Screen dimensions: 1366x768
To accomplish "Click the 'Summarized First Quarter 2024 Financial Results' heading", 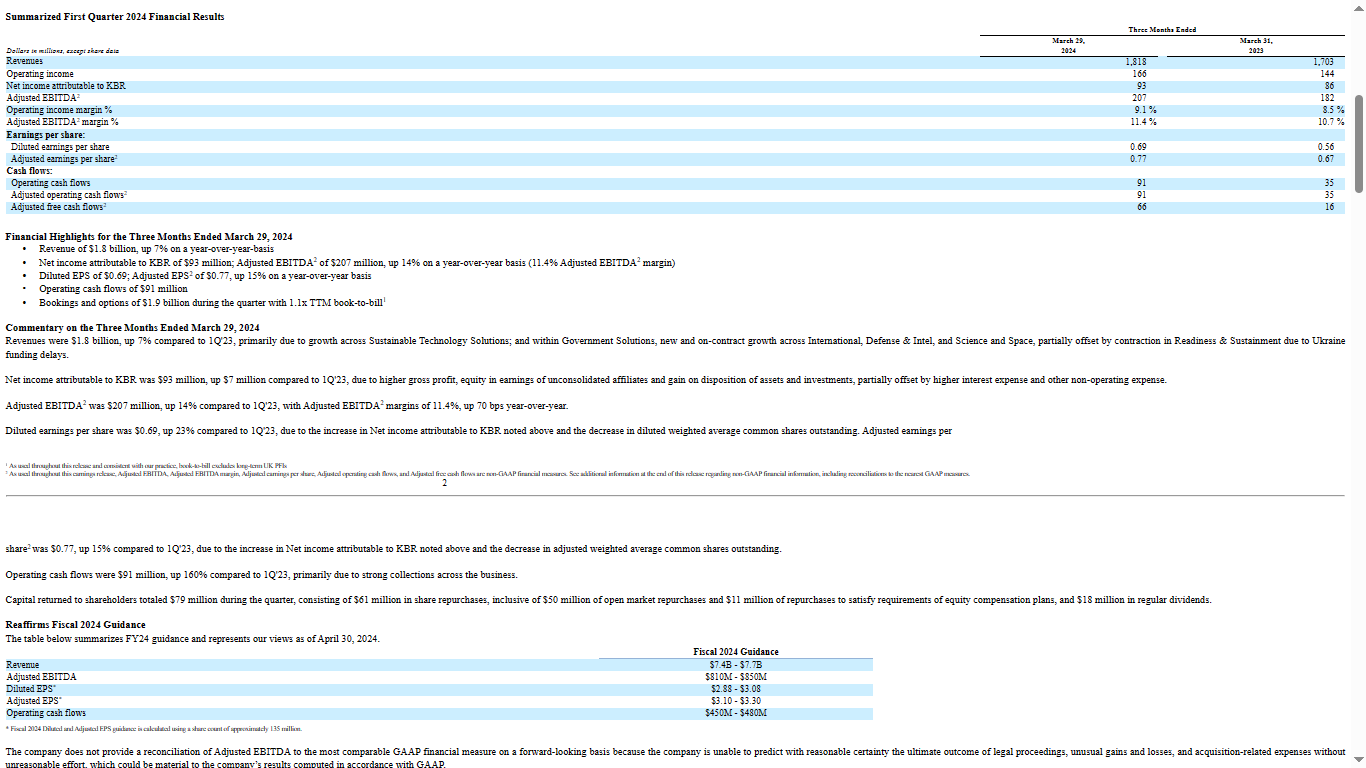I will 115,17.
